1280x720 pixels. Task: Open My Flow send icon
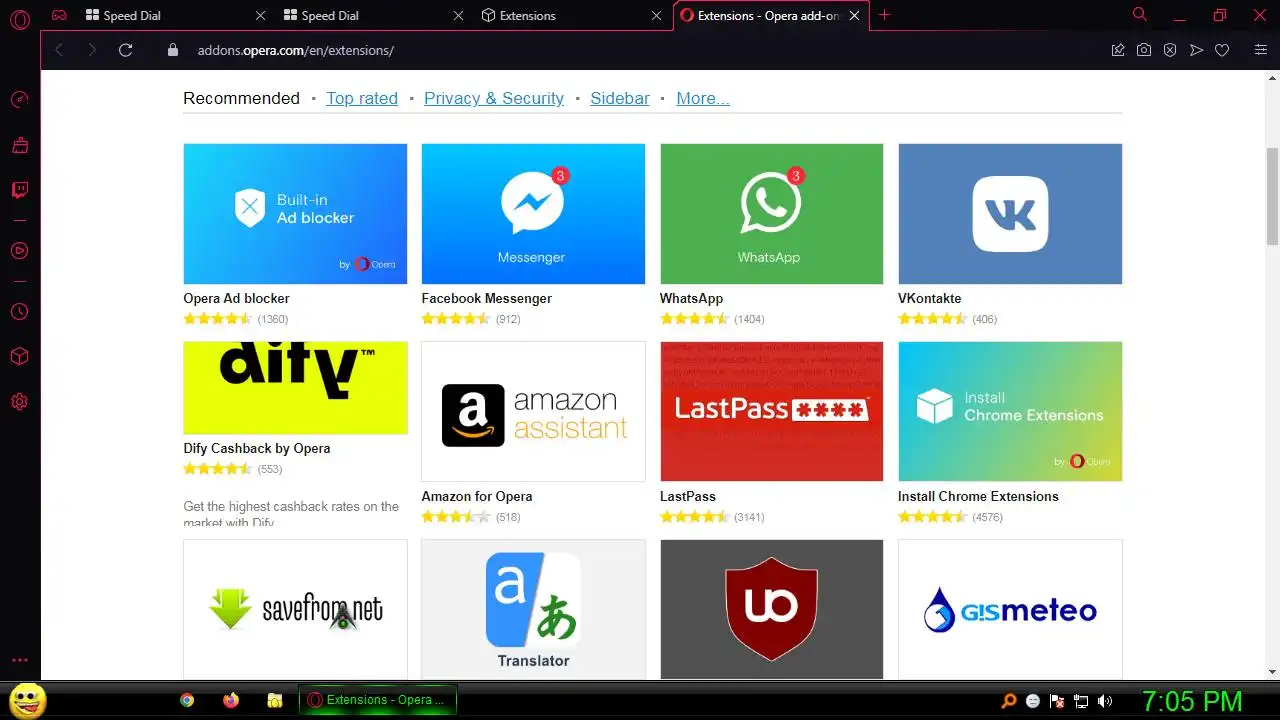pyautogui.click(x=1196, y=50)
